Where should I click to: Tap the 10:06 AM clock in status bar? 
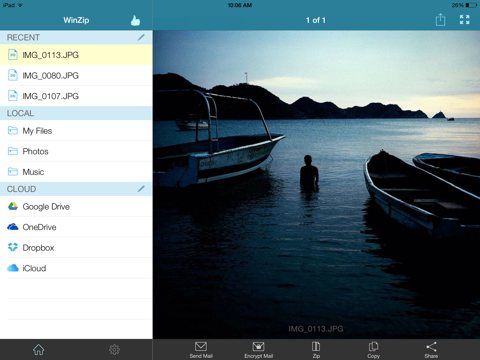pyautogui.click(x=240, y=5)
